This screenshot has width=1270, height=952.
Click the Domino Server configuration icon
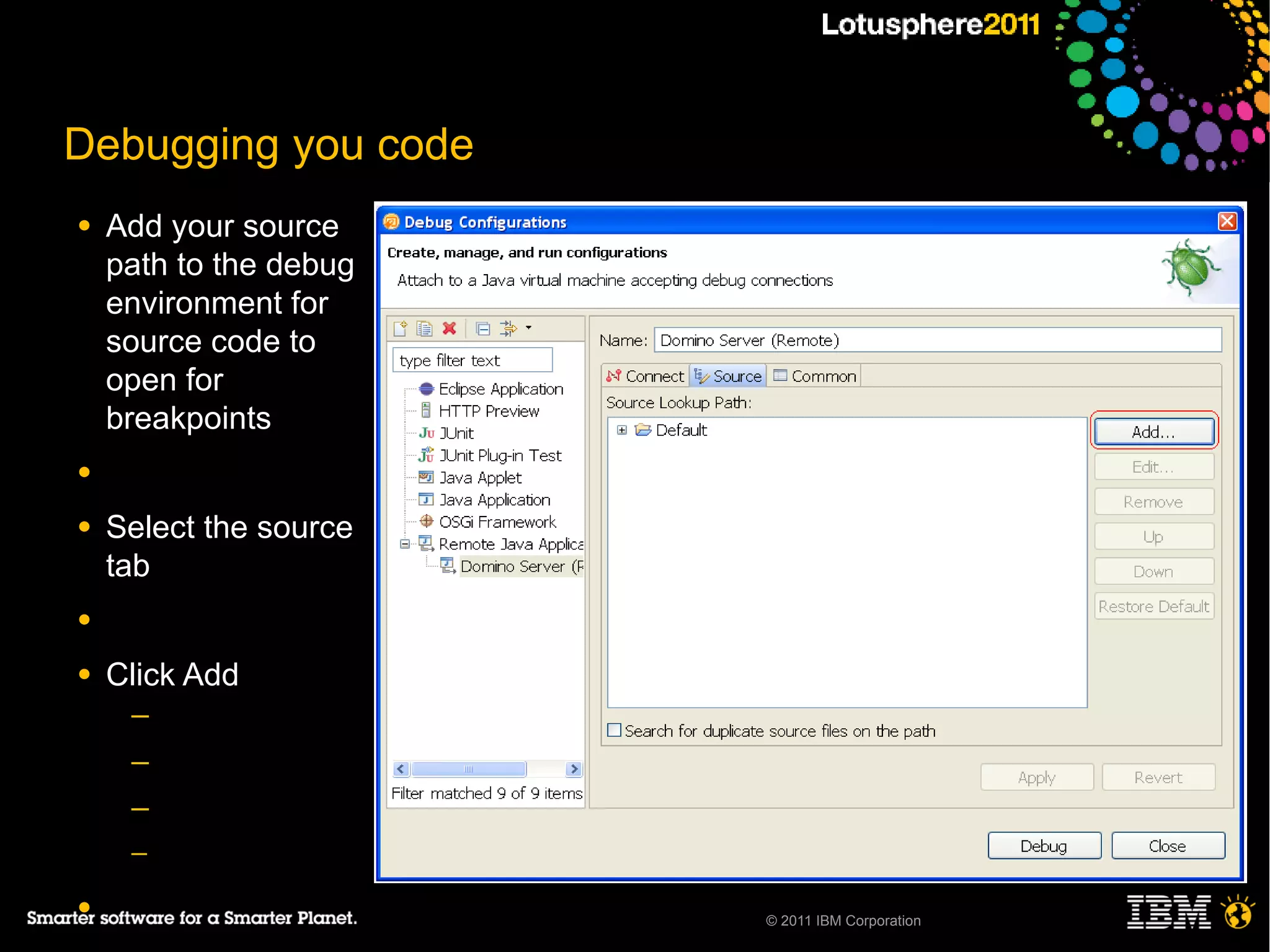coord(448,566)
